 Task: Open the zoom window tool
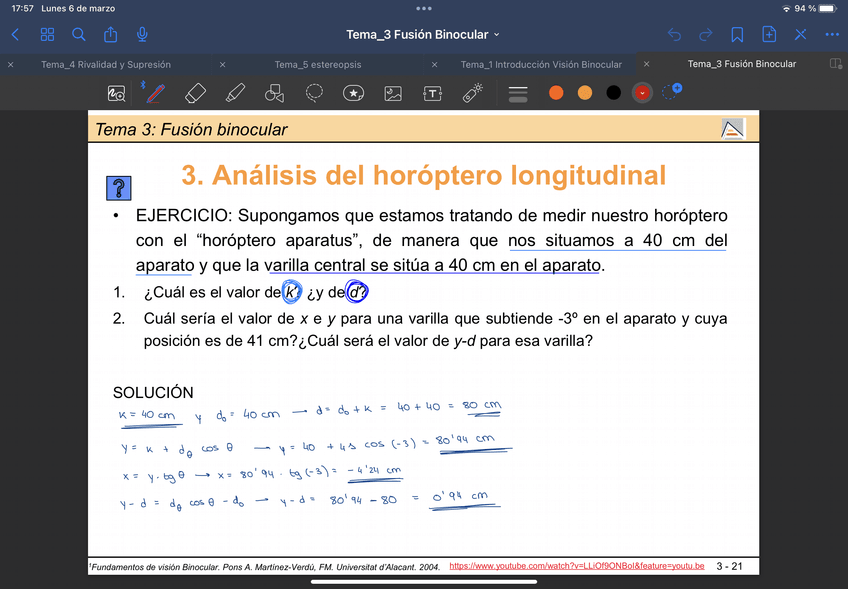tap(116, 93)
